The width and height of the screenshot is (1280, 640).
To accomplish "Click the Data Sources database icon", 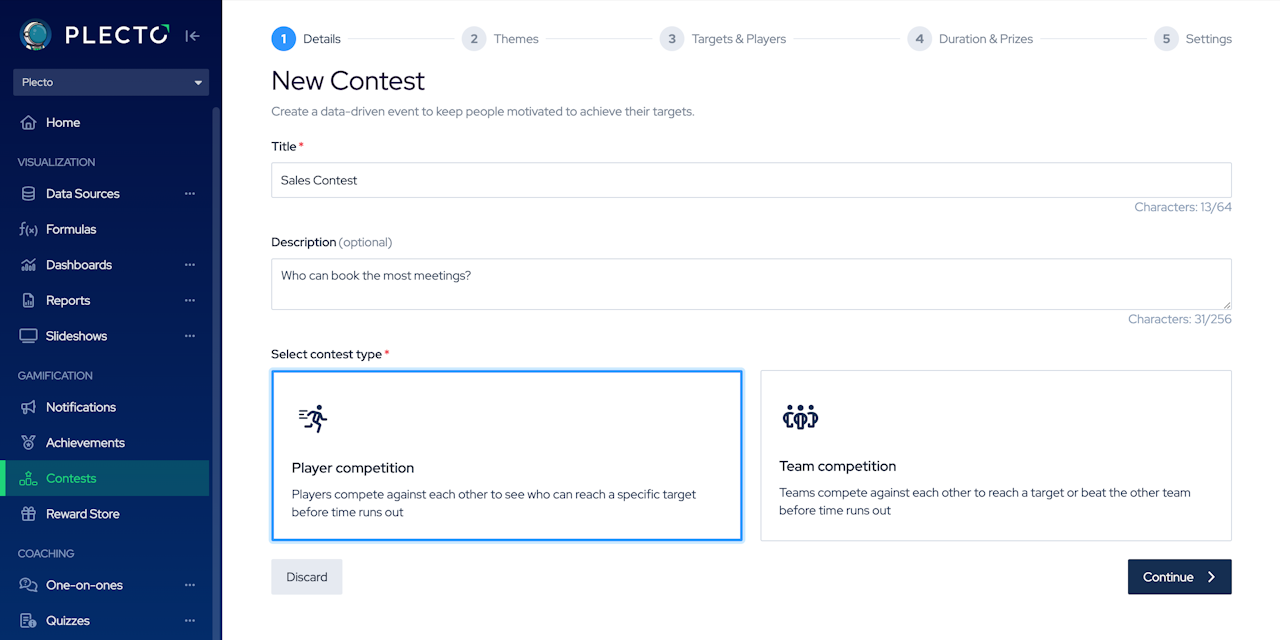I will (x=28, y=194).
